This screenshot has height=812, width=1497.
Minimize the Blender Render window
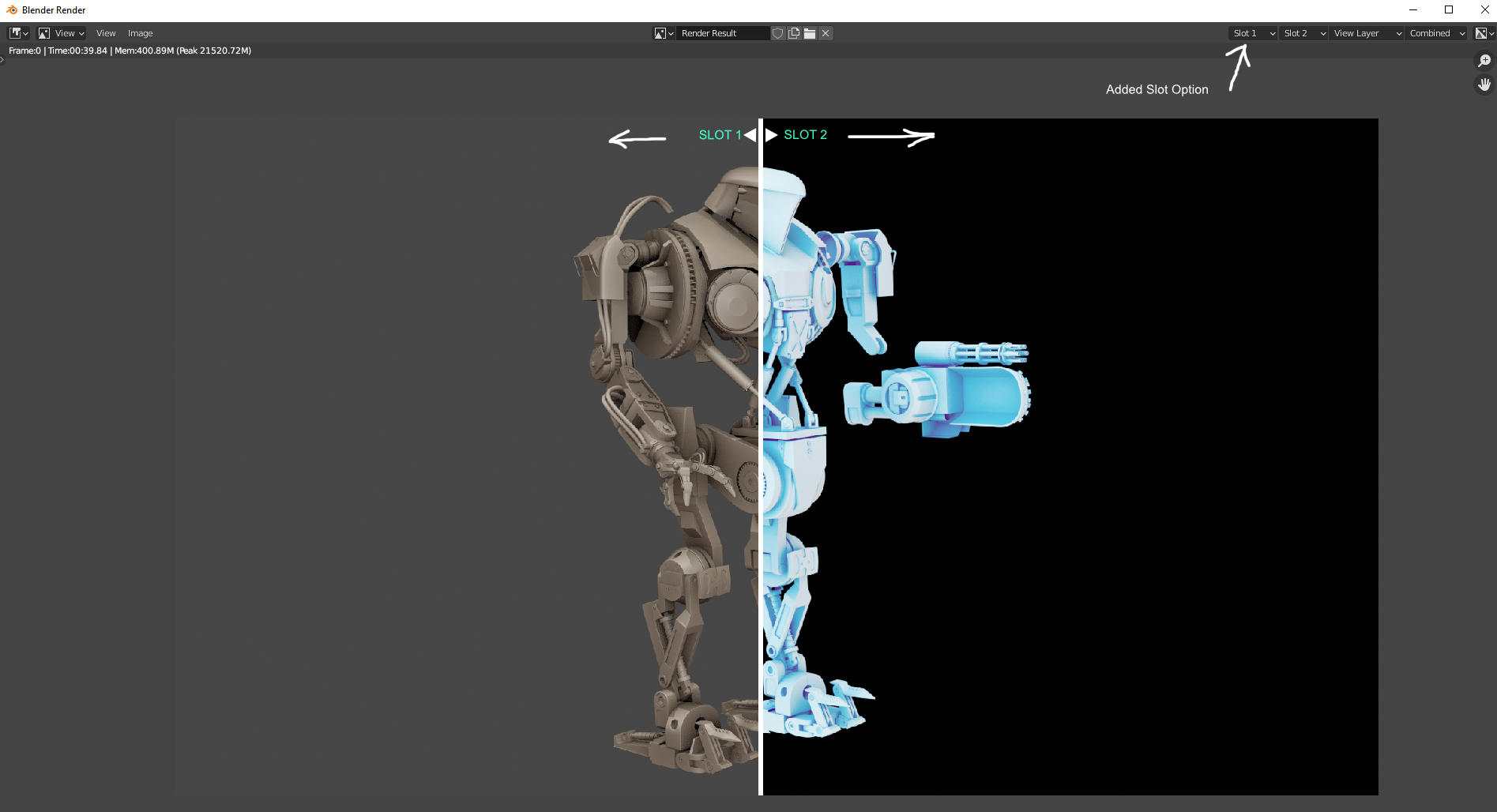coord(1413,10)
